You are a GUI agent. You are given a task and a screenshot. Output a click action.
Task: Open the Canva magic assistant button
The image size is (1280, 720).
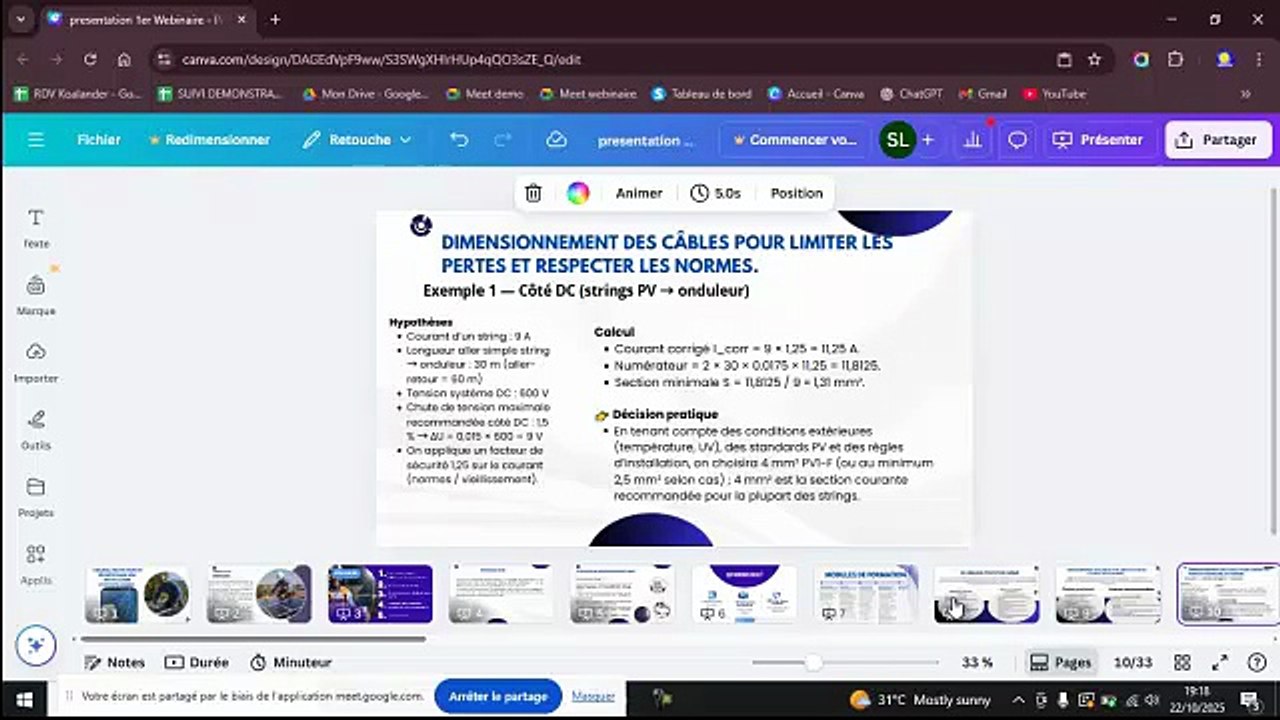[36, 645]
